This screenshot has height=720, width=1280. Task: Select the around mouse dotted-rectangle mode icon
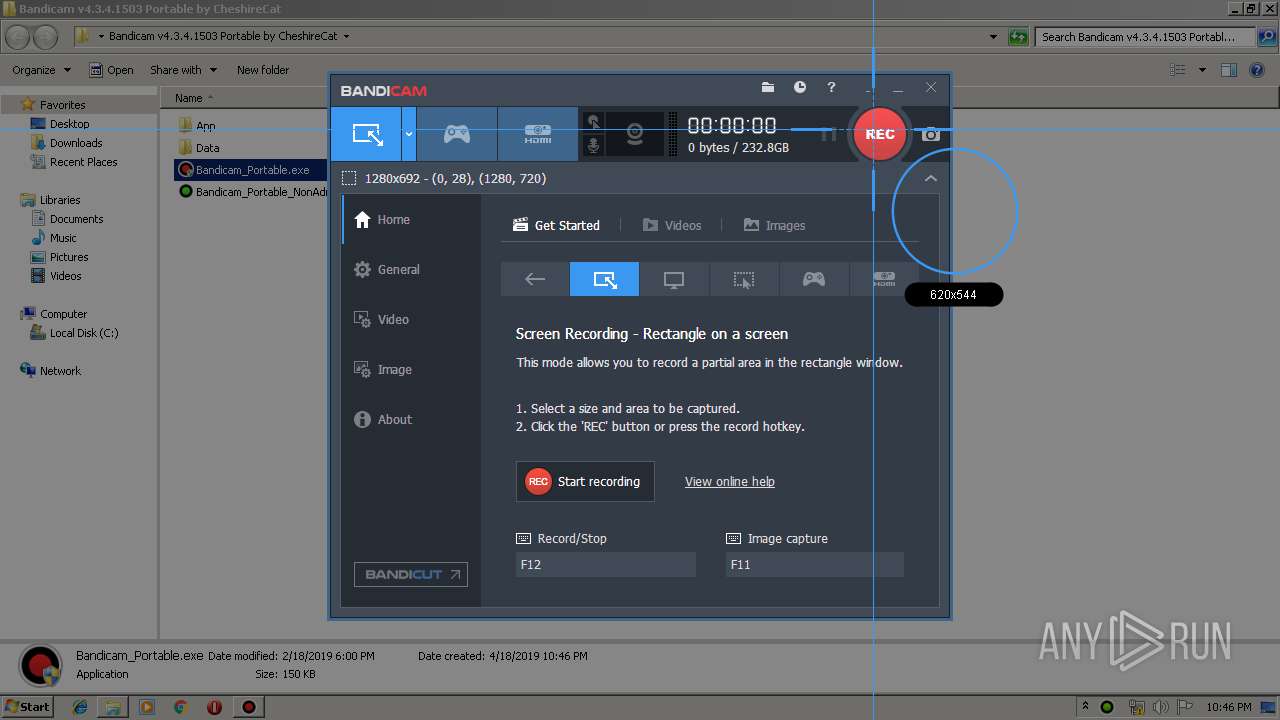744,280
